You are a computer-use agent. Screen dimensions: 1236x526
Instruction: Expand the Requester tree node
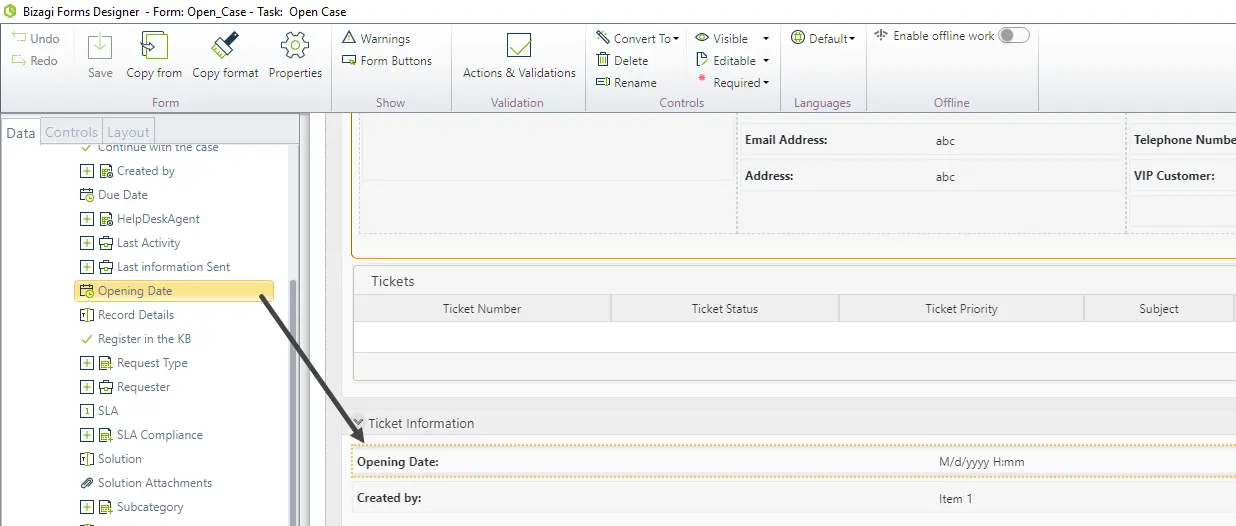click(87, 387)
